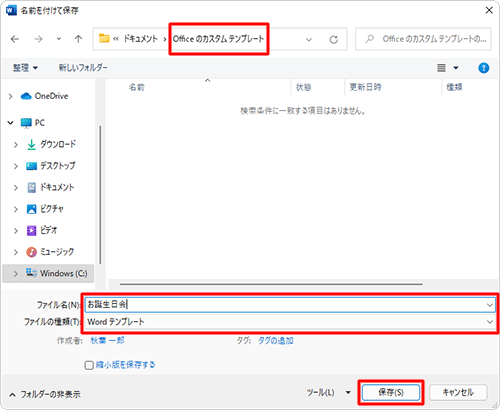Expand the ドキュメント folder node in tree

click(16, 188)
